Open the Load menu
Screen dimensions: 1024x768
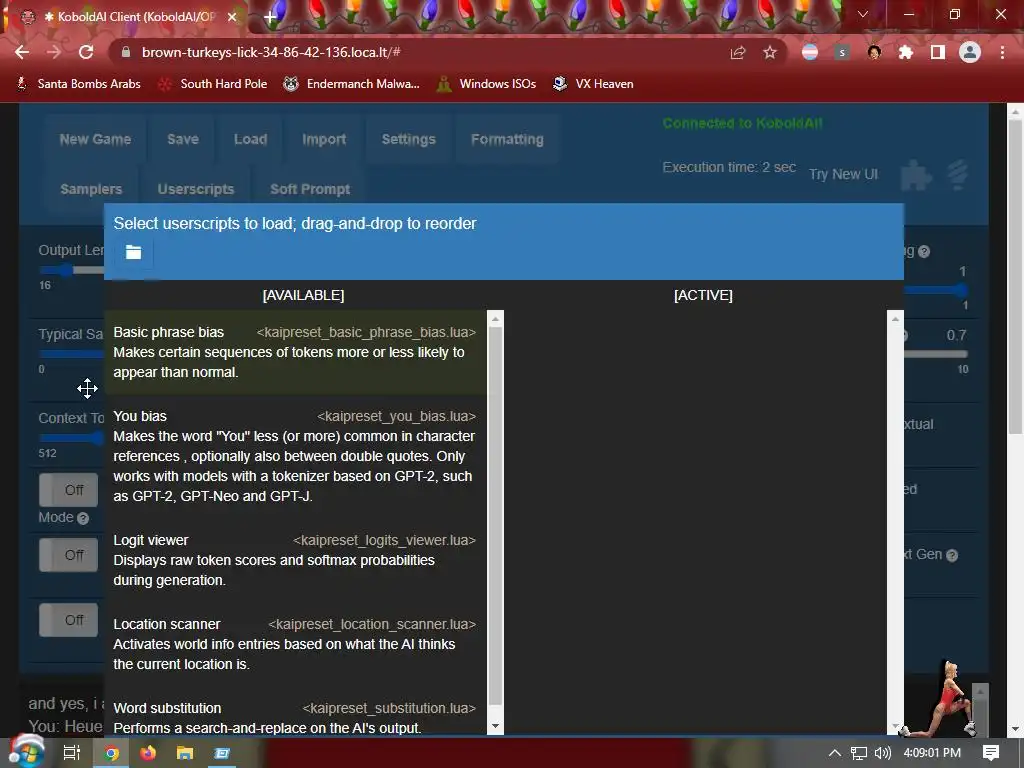tap(251, 139)
